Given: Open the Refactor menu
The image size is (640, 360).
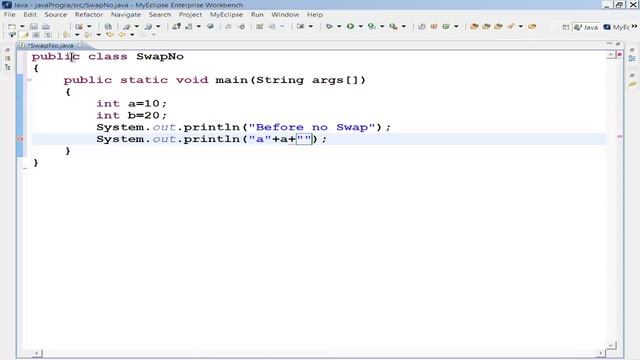Looking at the screenshot, I should coord(89,15).
